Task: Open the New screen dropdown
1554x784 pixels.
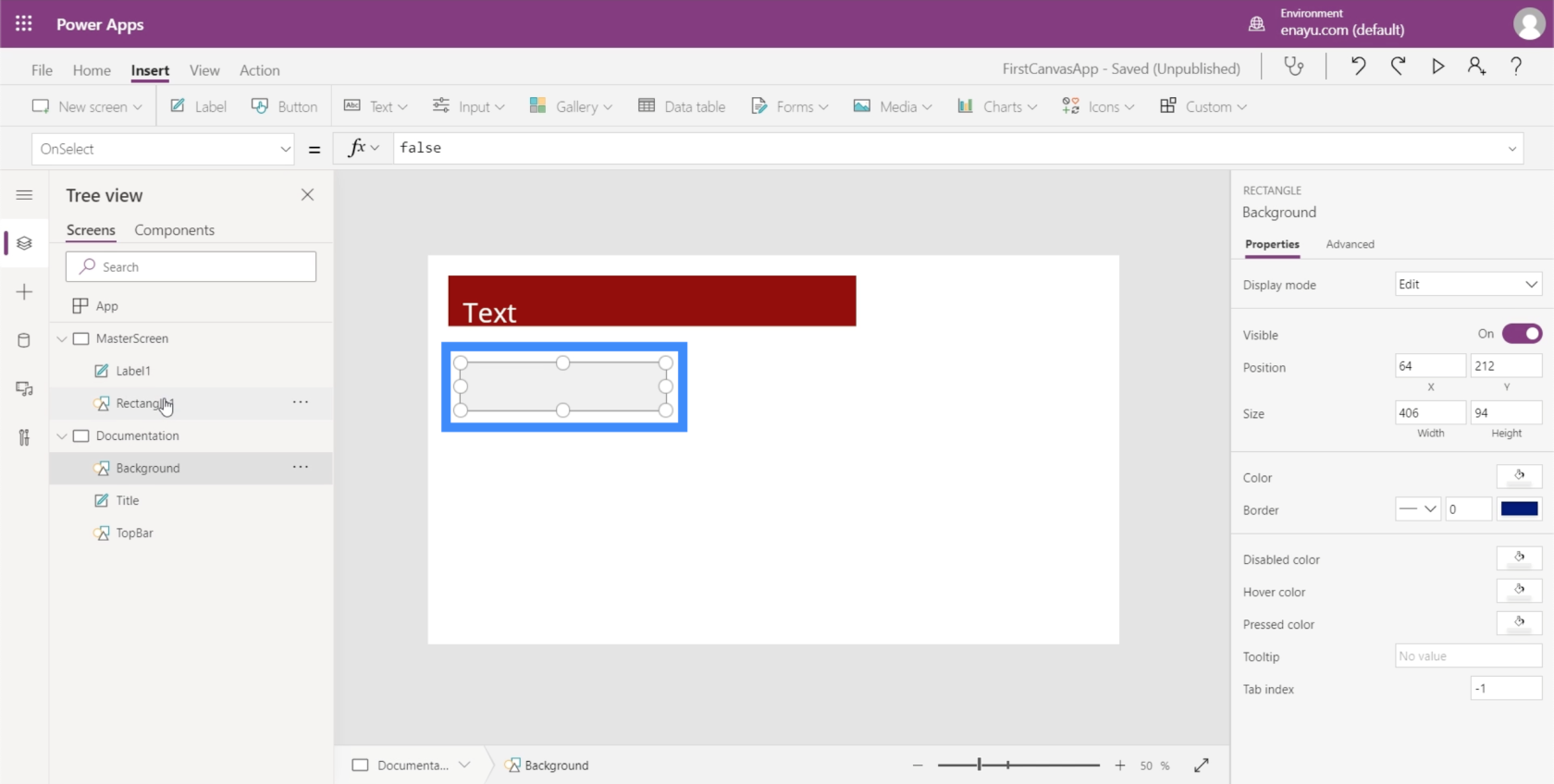Action: (x=87, y=106)
